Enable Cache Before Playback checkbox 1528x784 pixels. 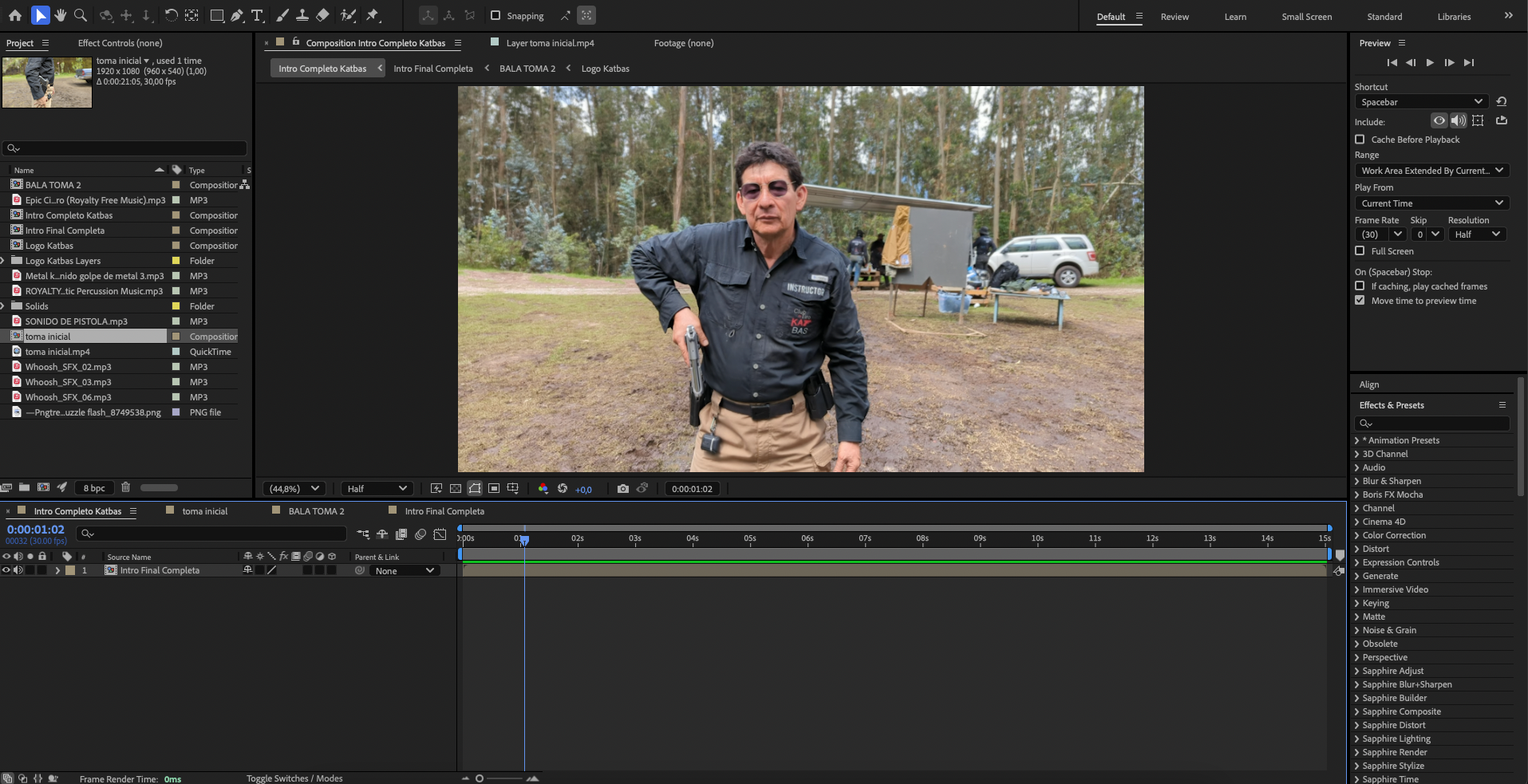(1360, 140)
